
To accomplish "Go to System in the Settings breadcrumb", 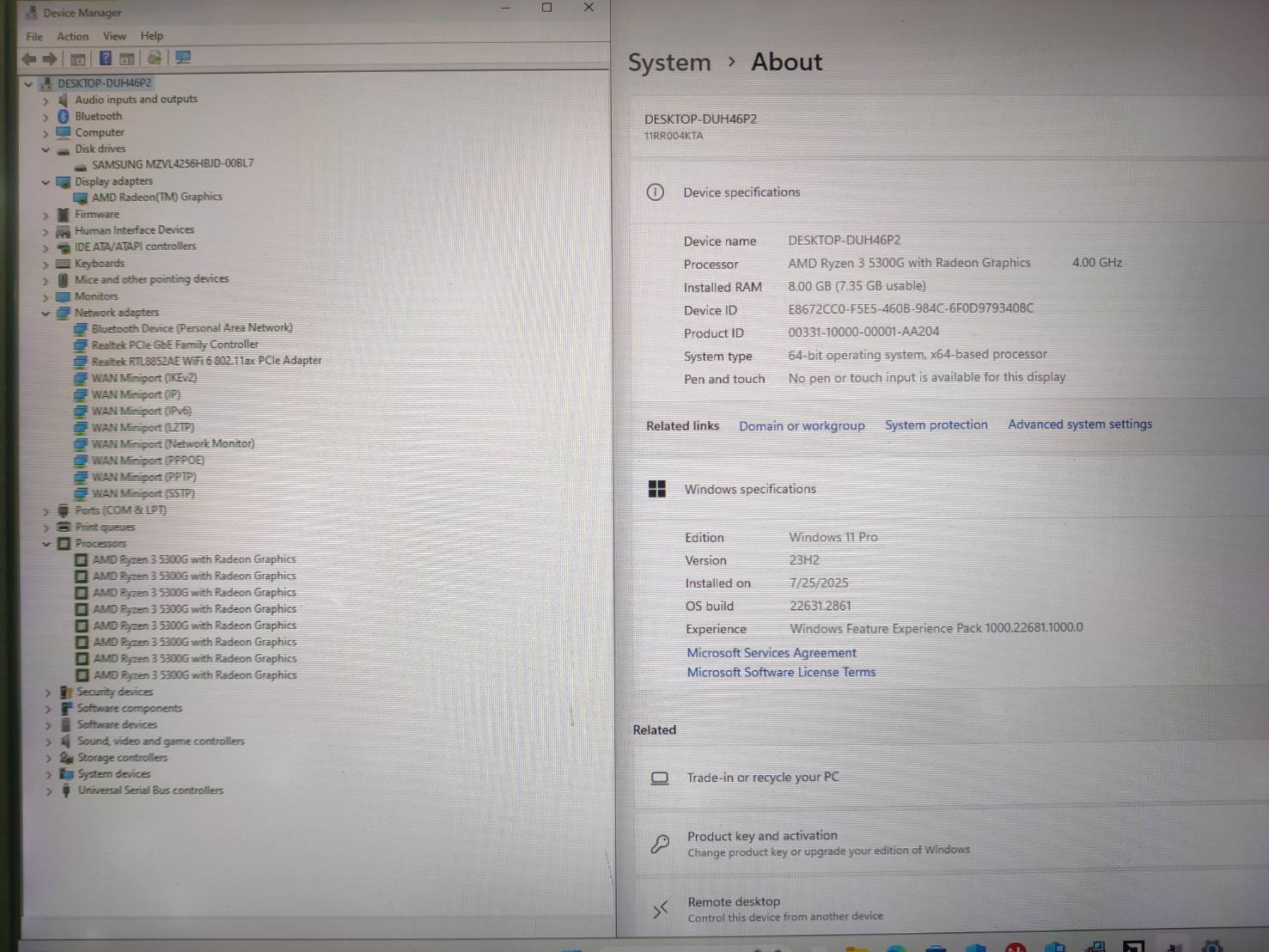I will (669, 63).
